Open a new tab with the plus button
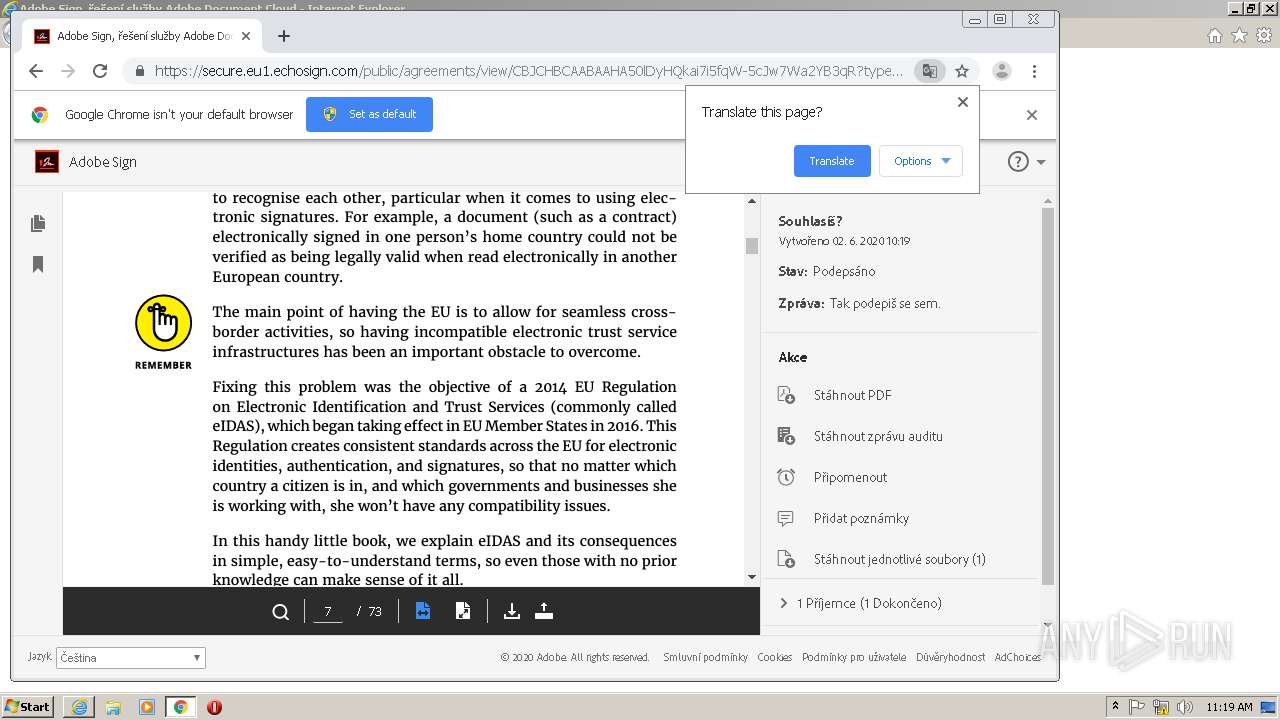Image resolution: width=1280 pixels, height=720 pixels. [284, 36]
